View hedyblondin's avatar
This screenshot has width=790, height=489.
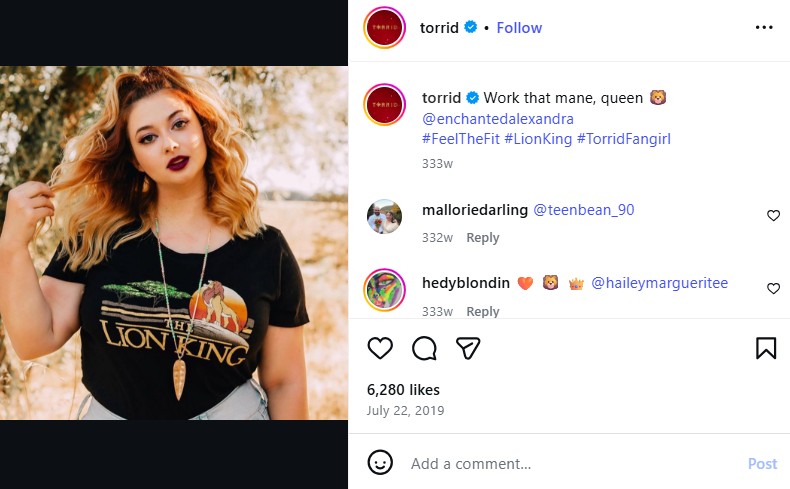click(384, 289)
